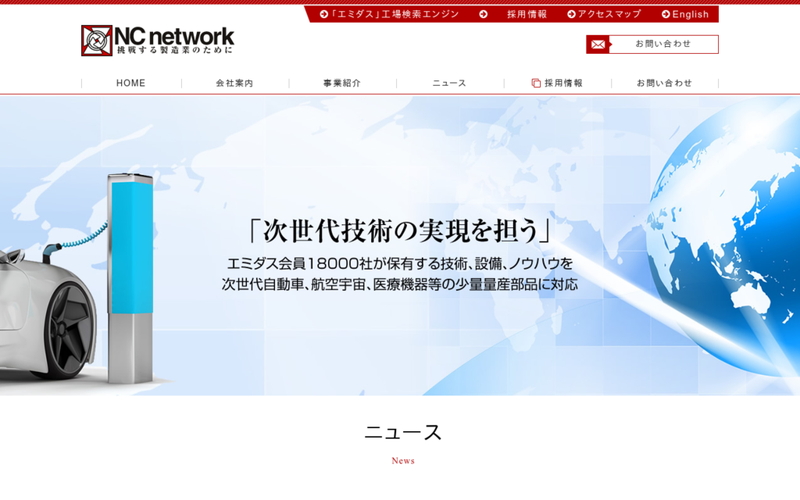Select the 採用情報 text in the main menu
This screenshot has height=500, width=800.
click(564, 83)
